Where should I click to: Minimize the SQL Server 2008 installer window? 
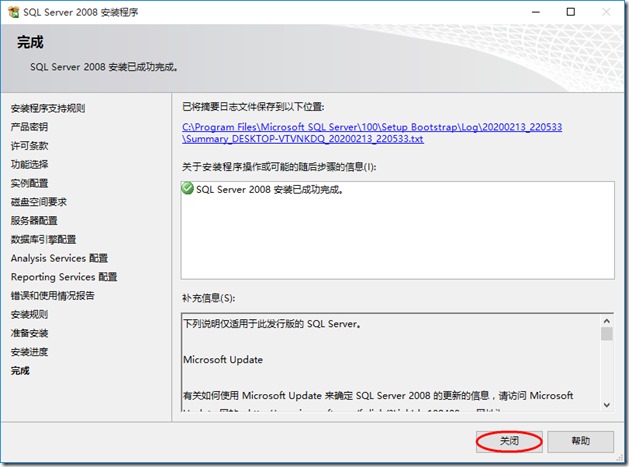(536, 12)
